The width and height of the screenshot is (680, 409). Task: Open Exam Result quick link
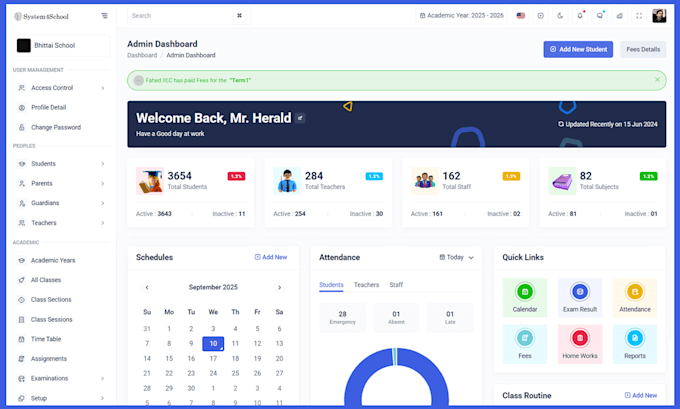(x=580, y=298)
